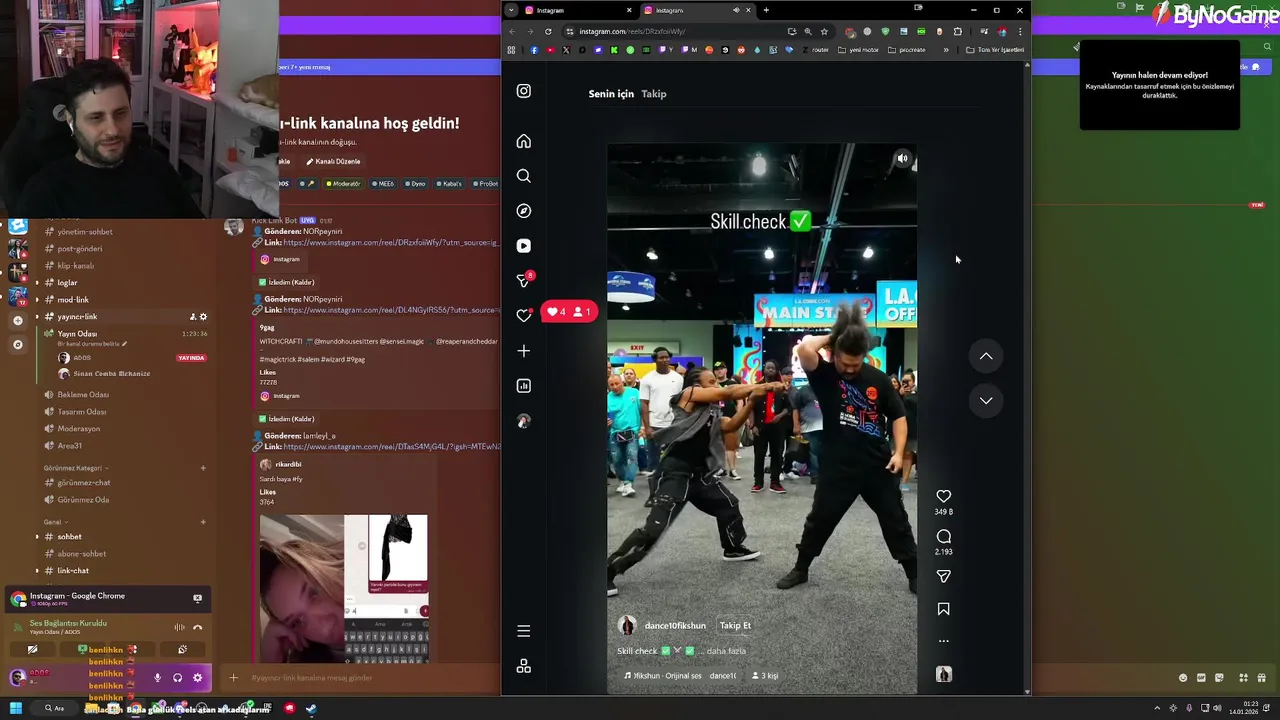Open the hamburger More menu in Instagram
The width and height of the screenshot is (1280, 720).
[x=523, y=631]
